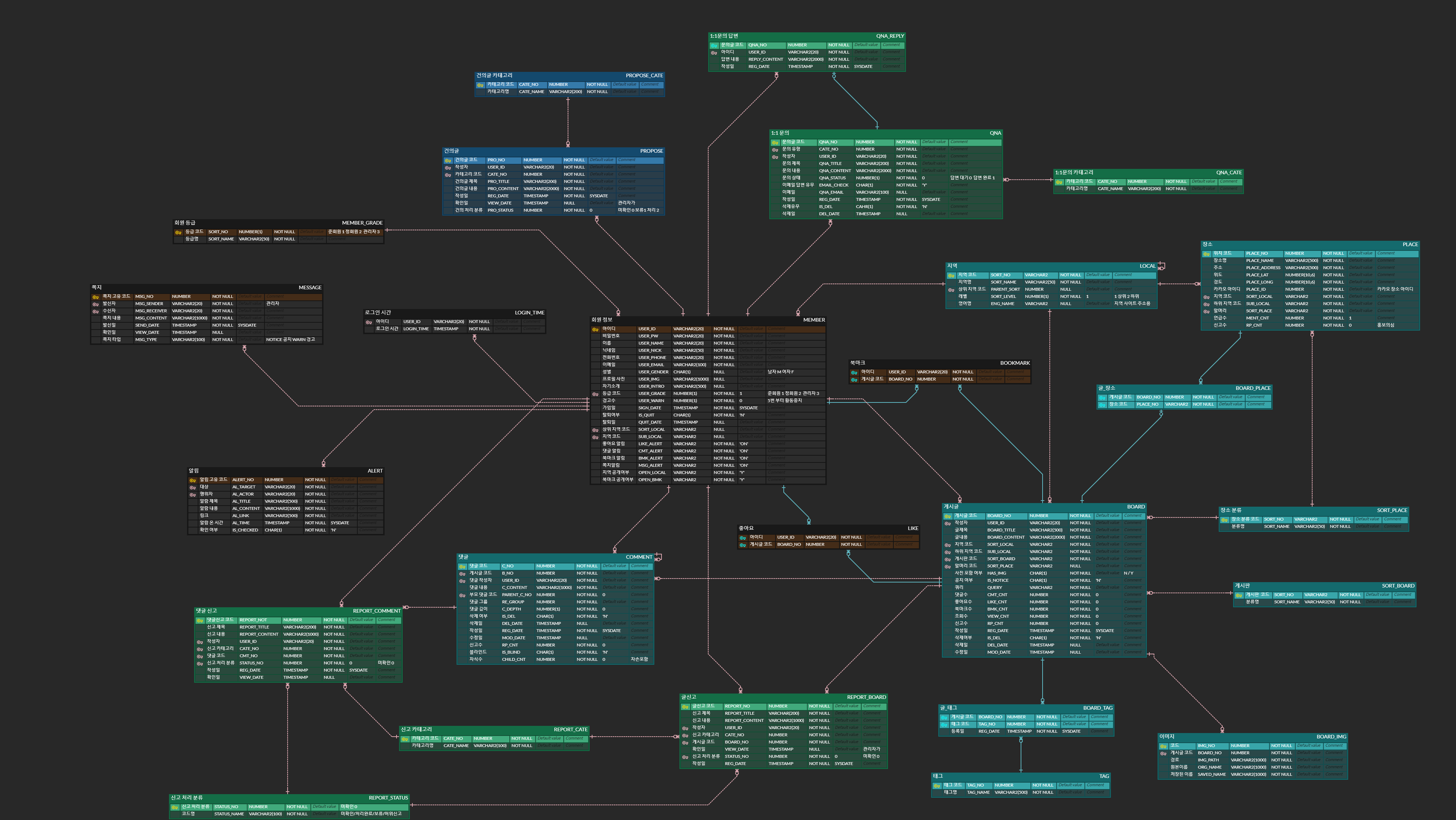Click the key icon beside 아이디 in MEMBER table

(x=595, y=330)
